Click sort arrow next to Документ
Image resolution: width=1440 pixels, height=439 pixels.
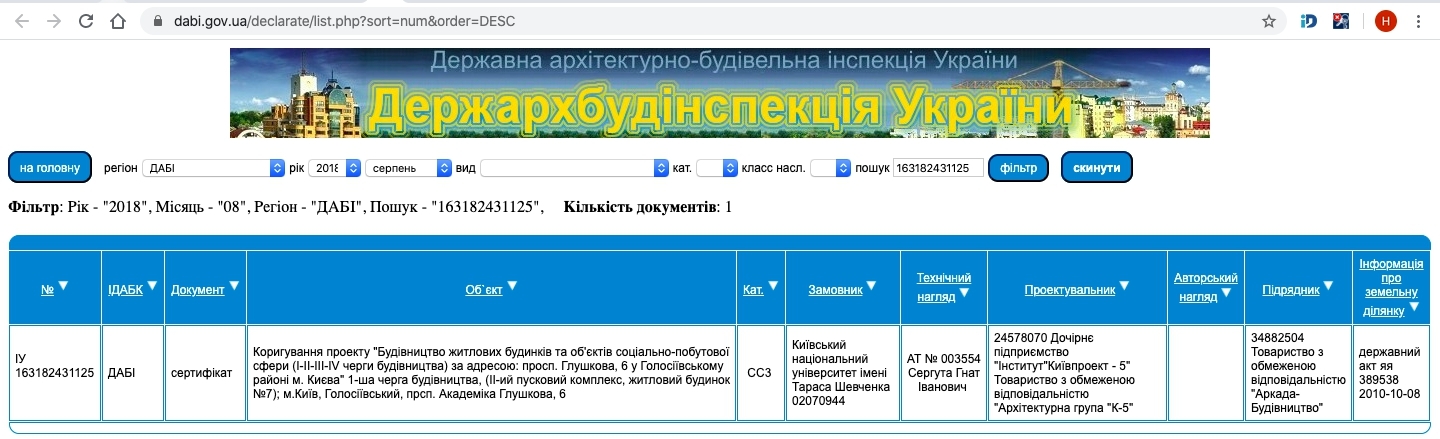234,287
